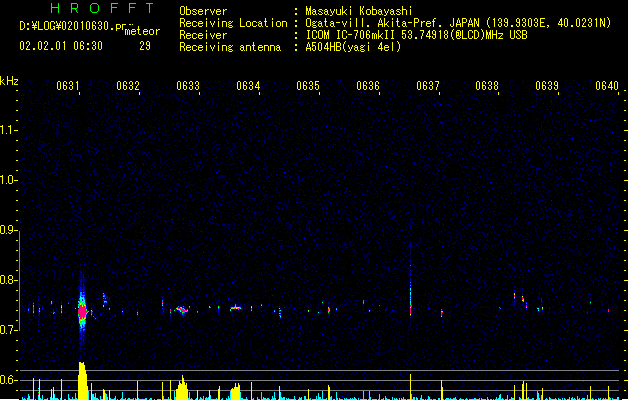Click the 0631 time marker

point(68,86)
